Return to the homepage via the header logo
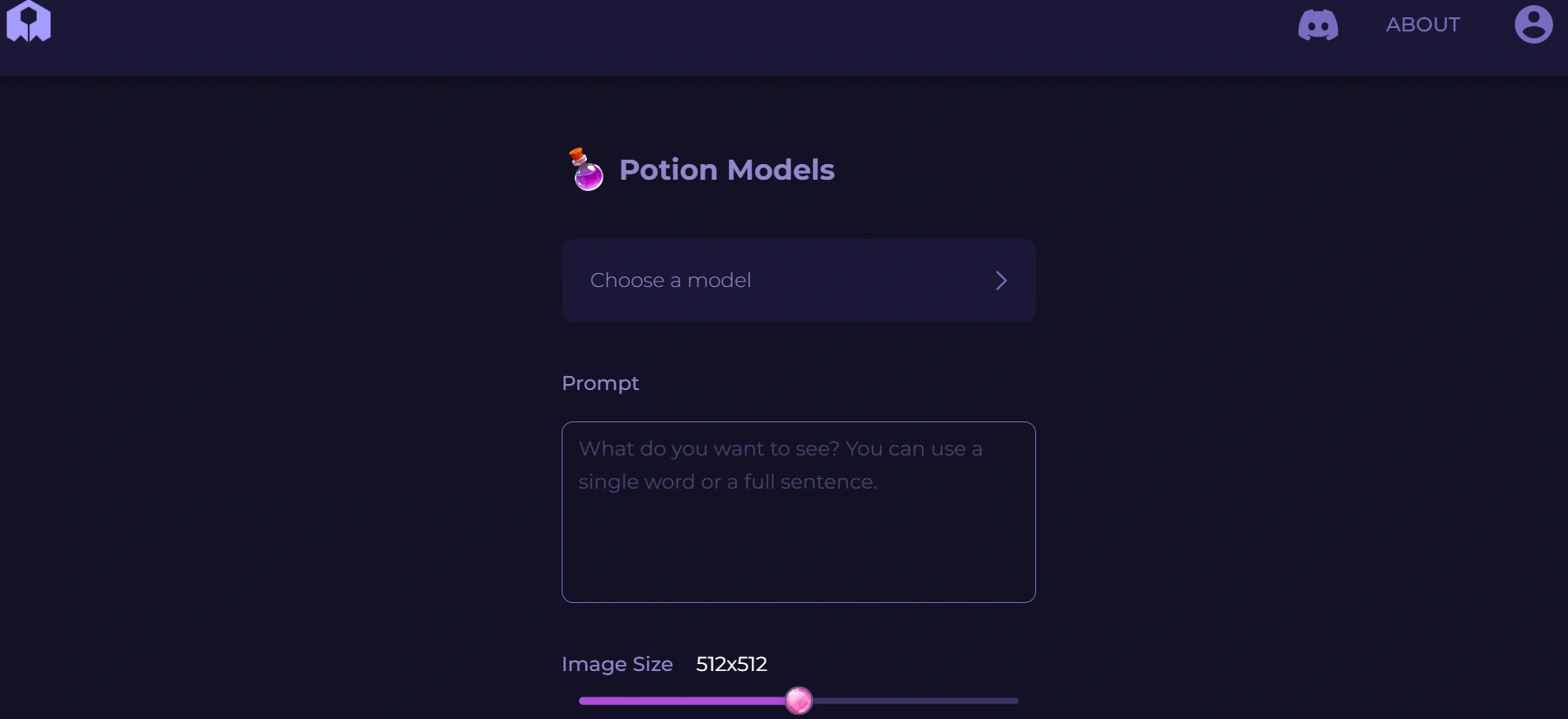The image size is (1568, 719). (29, 23)
